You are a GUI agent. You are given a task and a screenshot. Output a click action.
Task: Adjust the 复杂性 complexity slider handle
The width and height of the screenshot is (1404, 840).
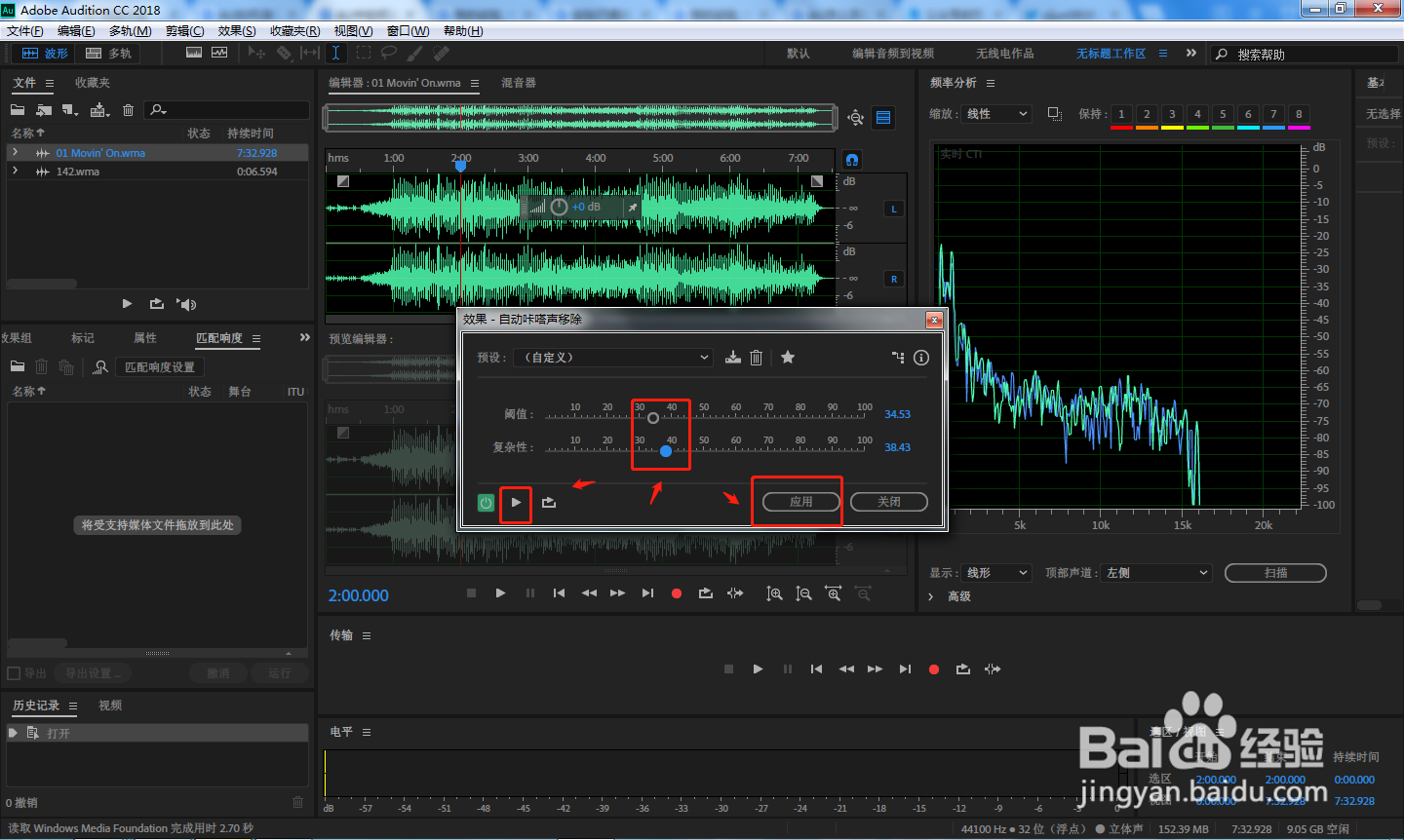666,450
